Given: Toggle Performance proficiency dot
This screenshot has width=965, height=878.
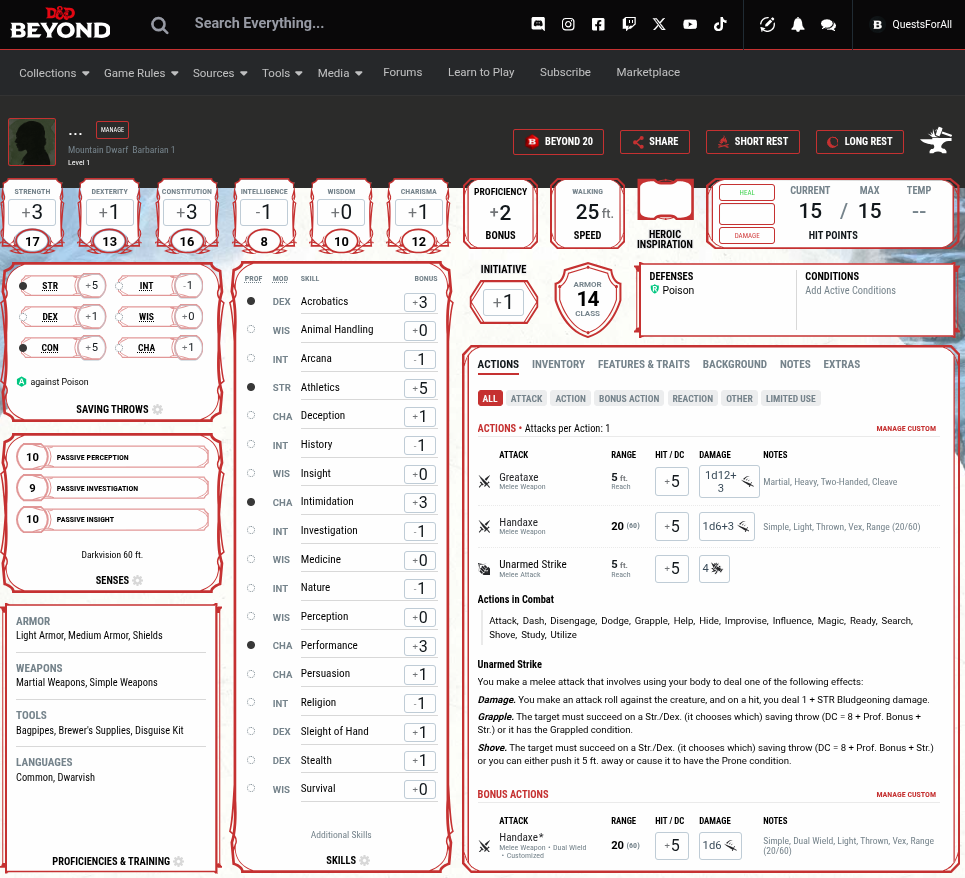Looking at the screenshot, I should click(251, 645).
